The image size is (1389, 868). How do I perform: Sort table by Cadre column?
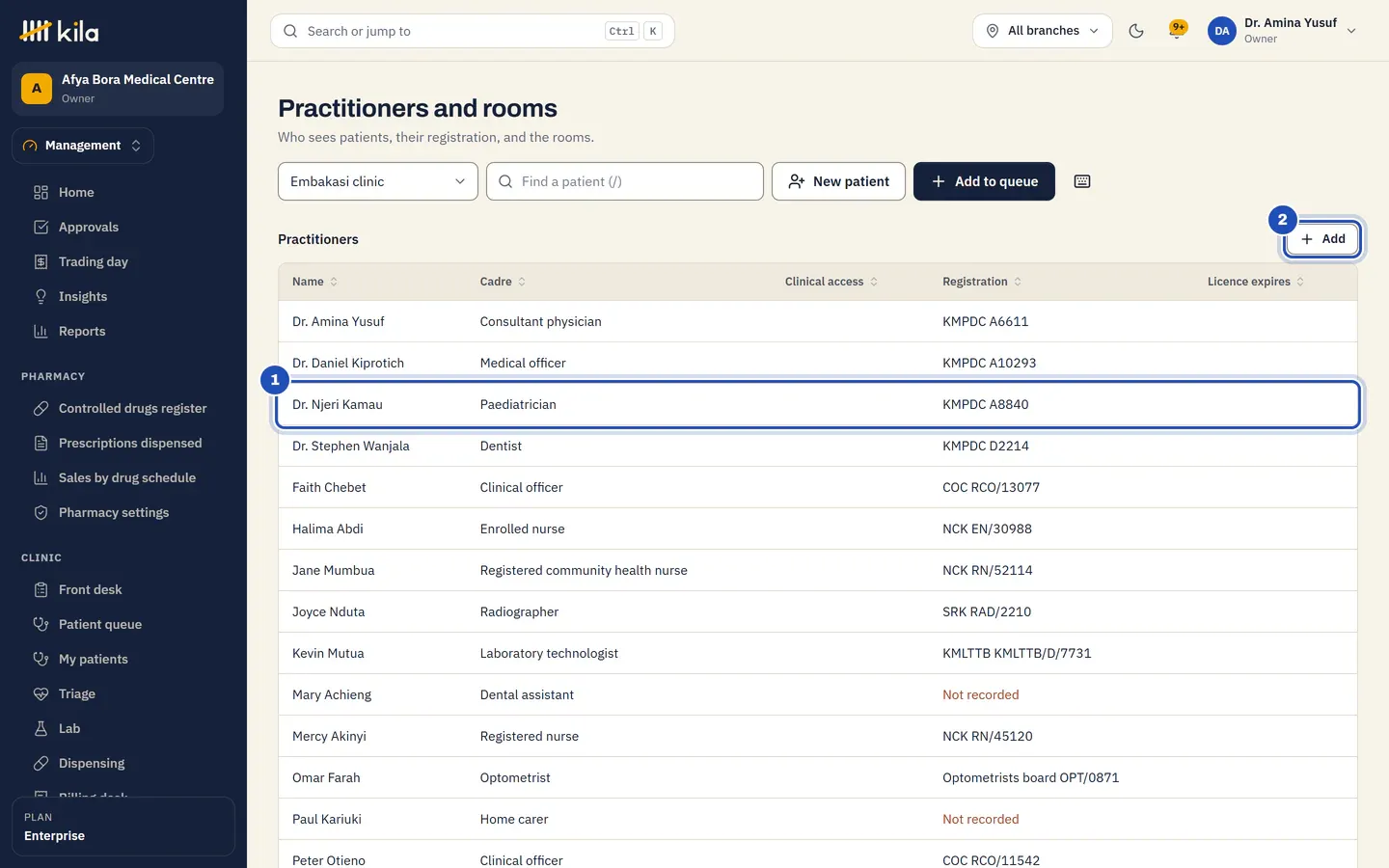click(504, 282)
